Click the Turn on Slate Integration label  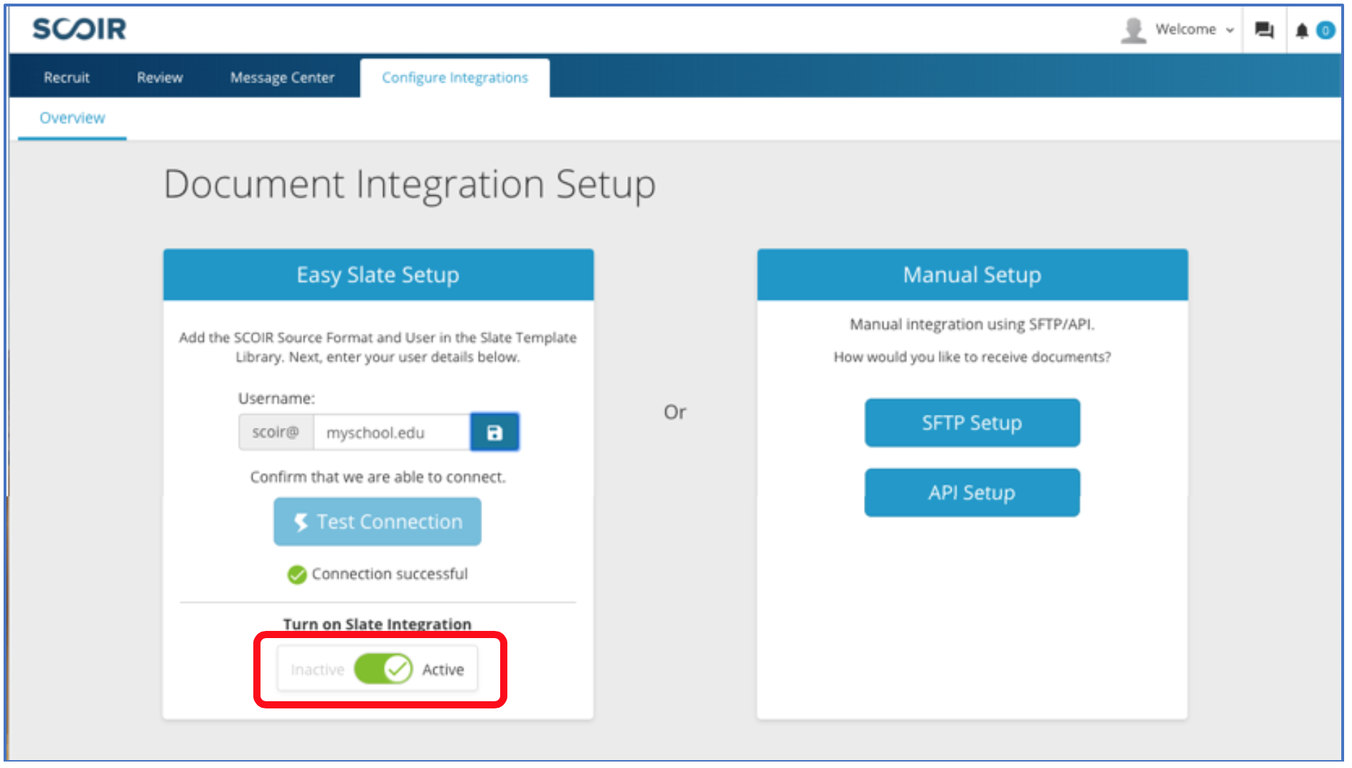377,624
